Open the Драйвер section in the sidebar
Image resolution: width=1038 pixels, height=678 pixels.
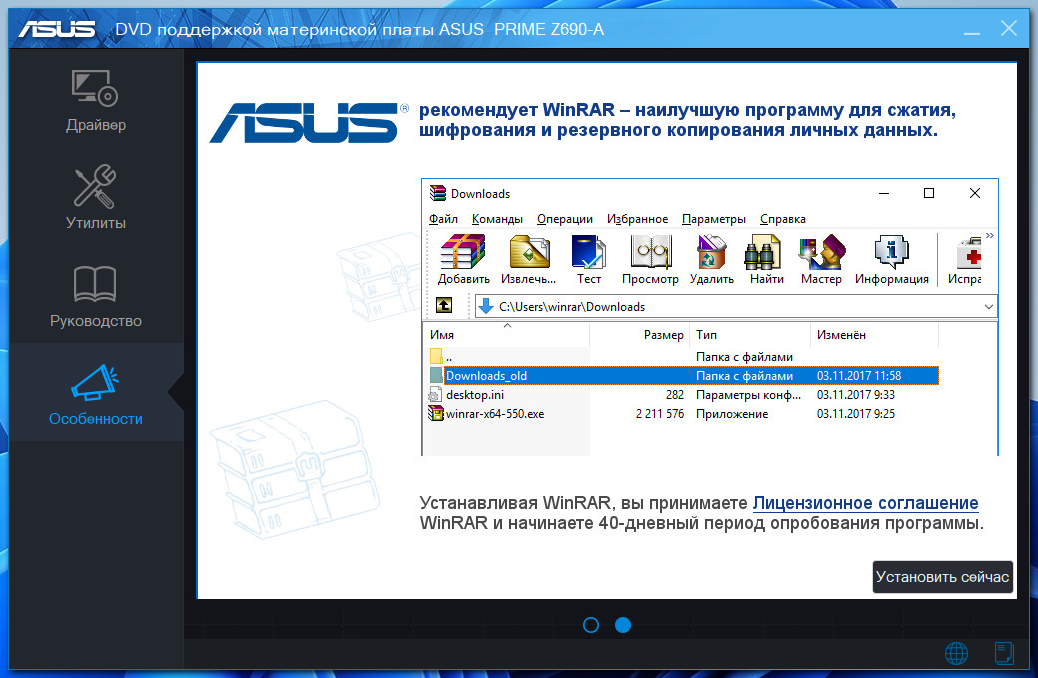[95, 100]
